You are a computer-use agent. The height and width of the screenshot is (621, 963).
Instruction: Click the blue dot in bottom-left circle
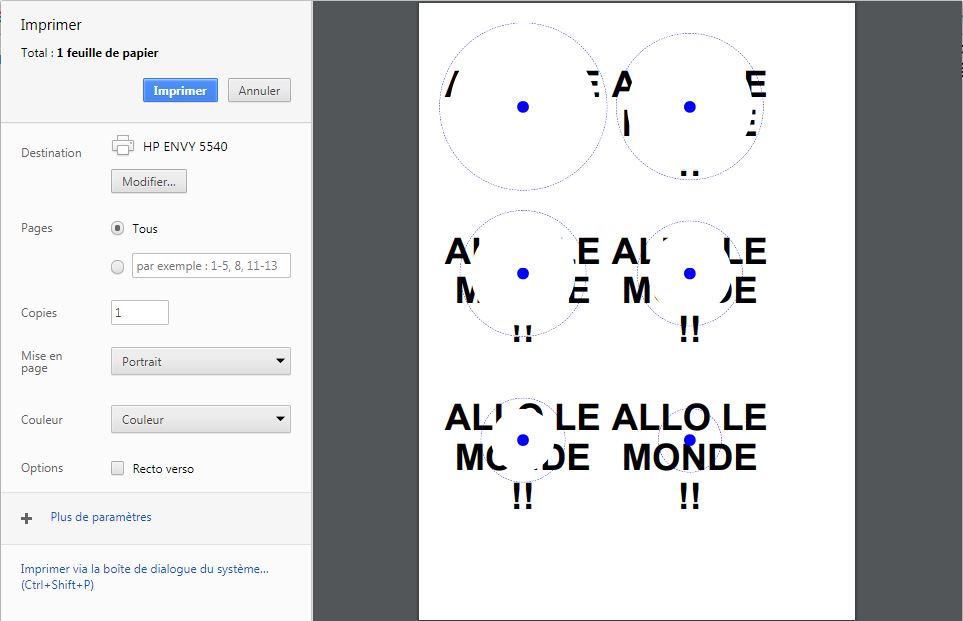point(523,440)
